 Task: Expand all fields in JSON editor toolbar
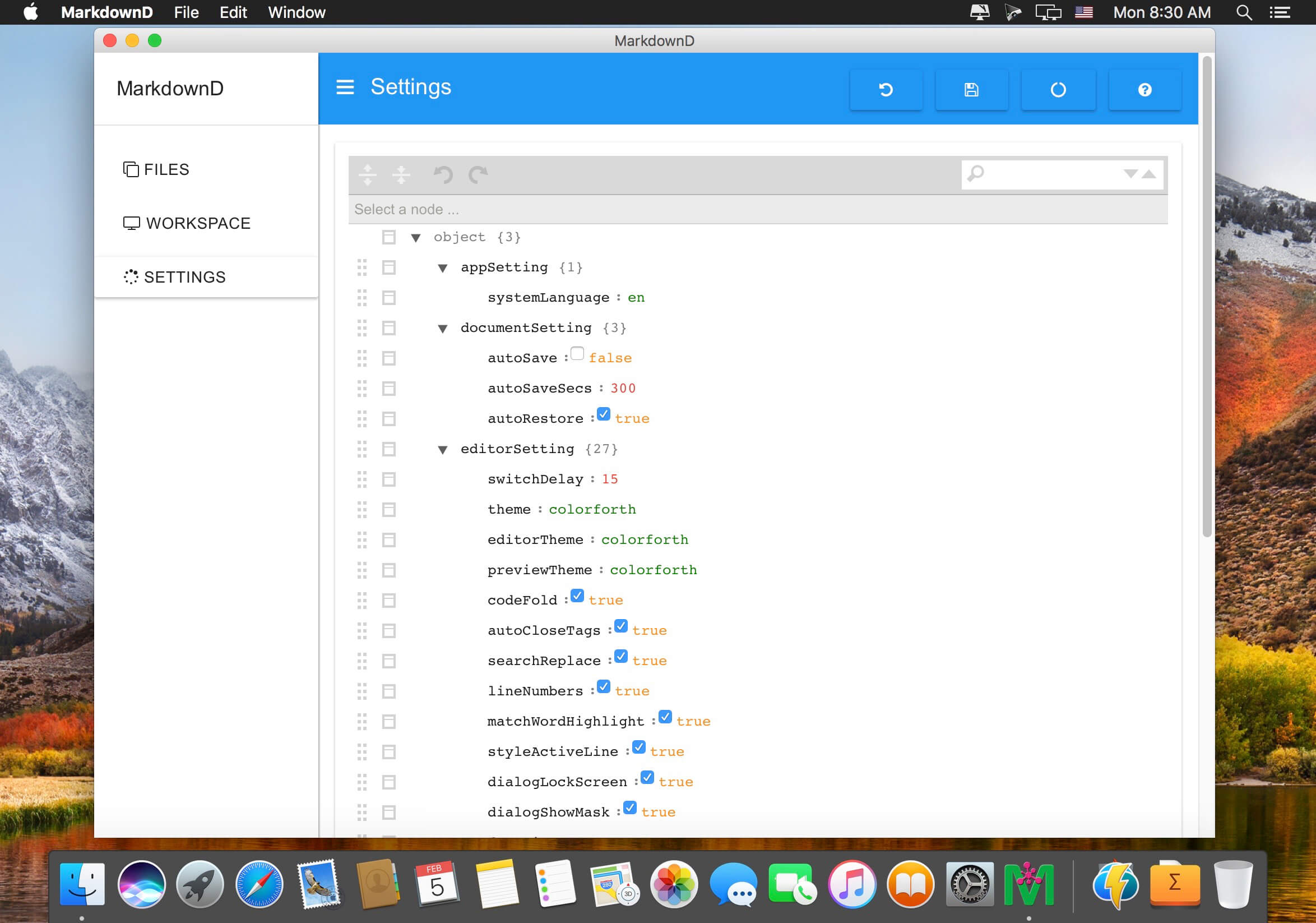368,174
